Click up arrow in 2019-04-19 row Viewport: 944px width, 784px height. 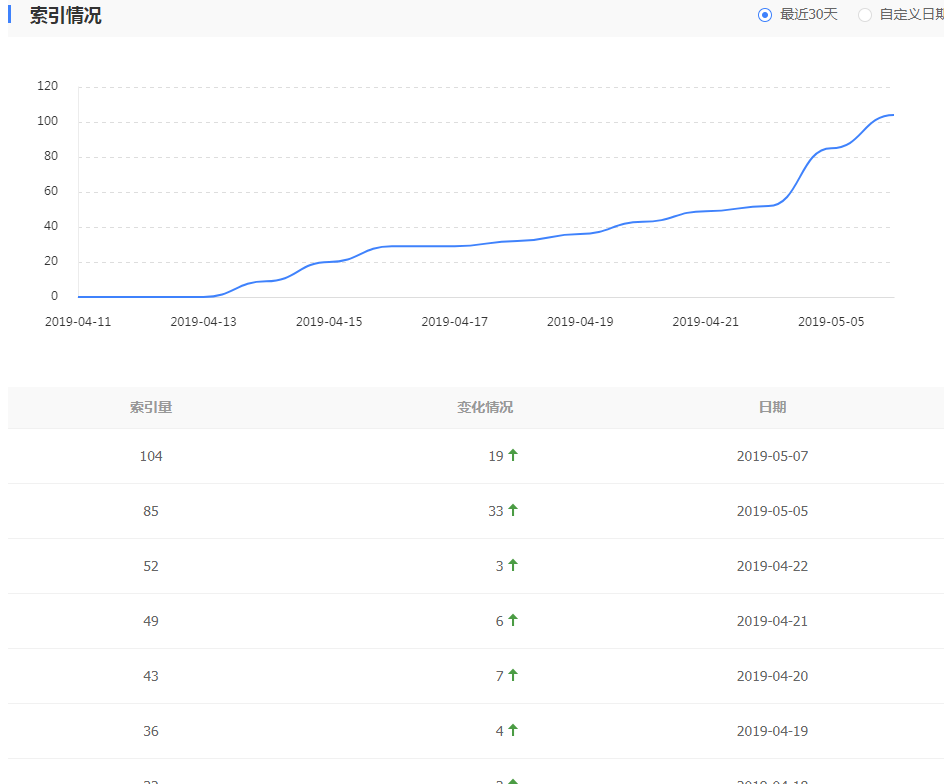[x=513, y=730]
